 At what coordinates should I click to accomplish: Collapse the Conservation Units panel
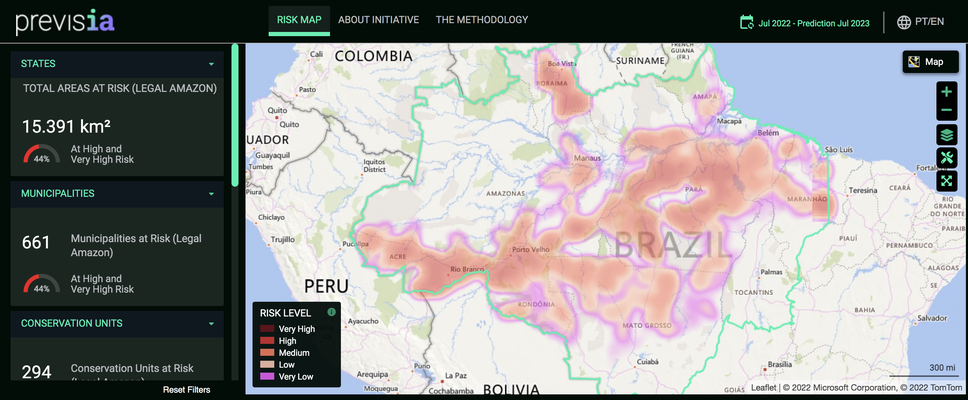[211, 324]
